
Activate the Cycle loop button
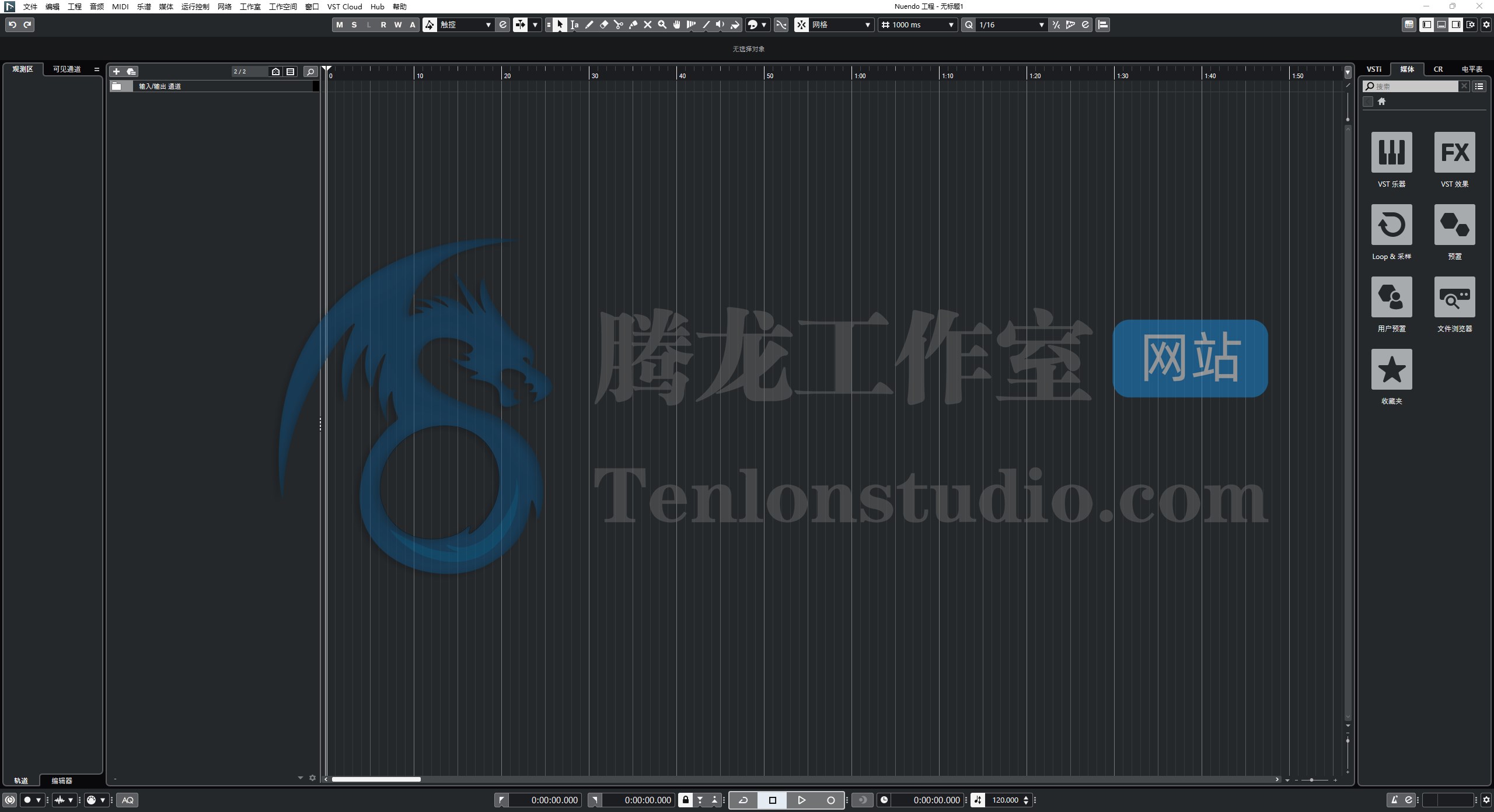pyautogui.click(x=743, y=800)
